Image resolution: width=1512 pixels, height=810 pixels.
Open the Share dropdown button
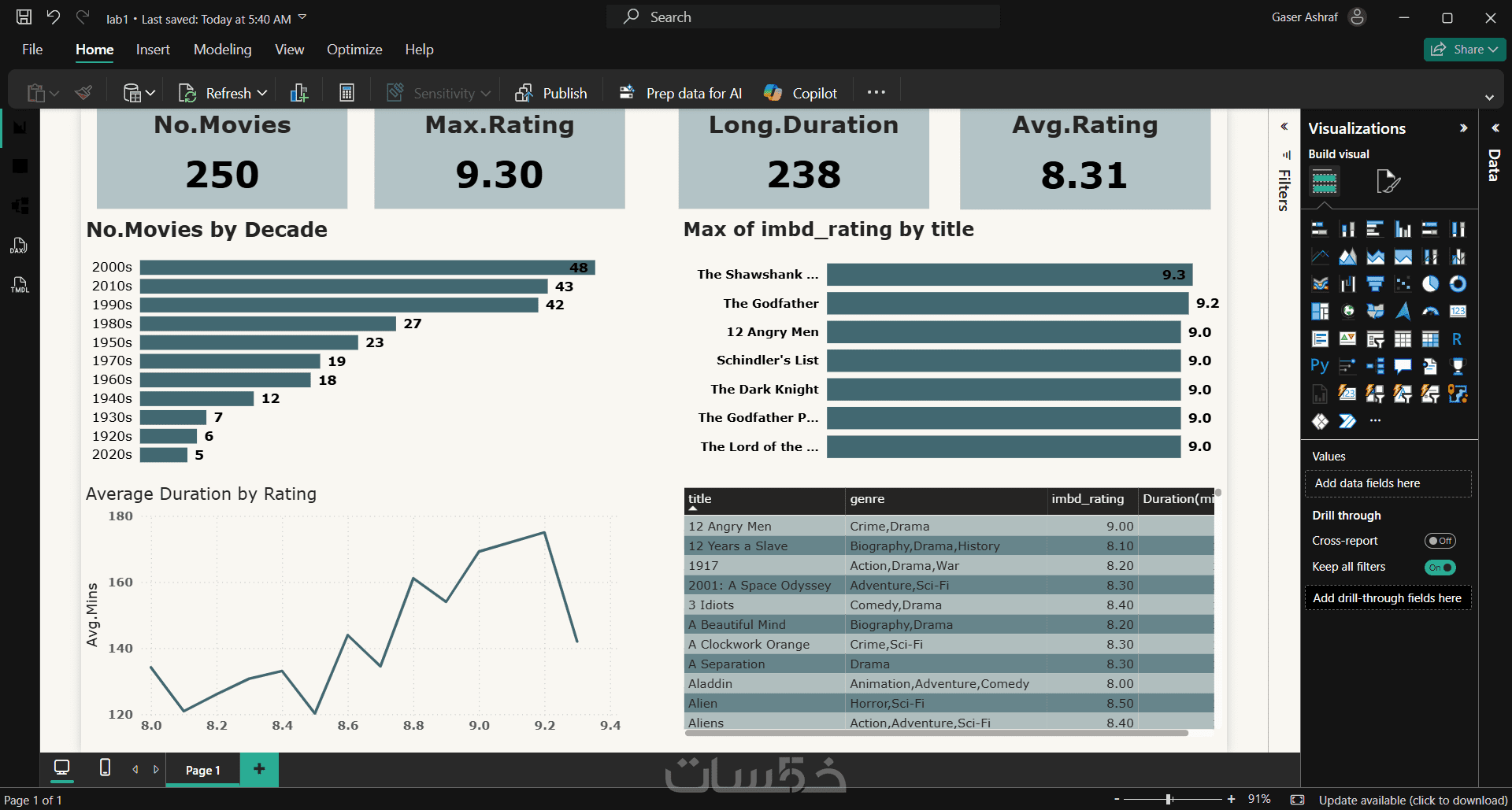click(1465, 50)
